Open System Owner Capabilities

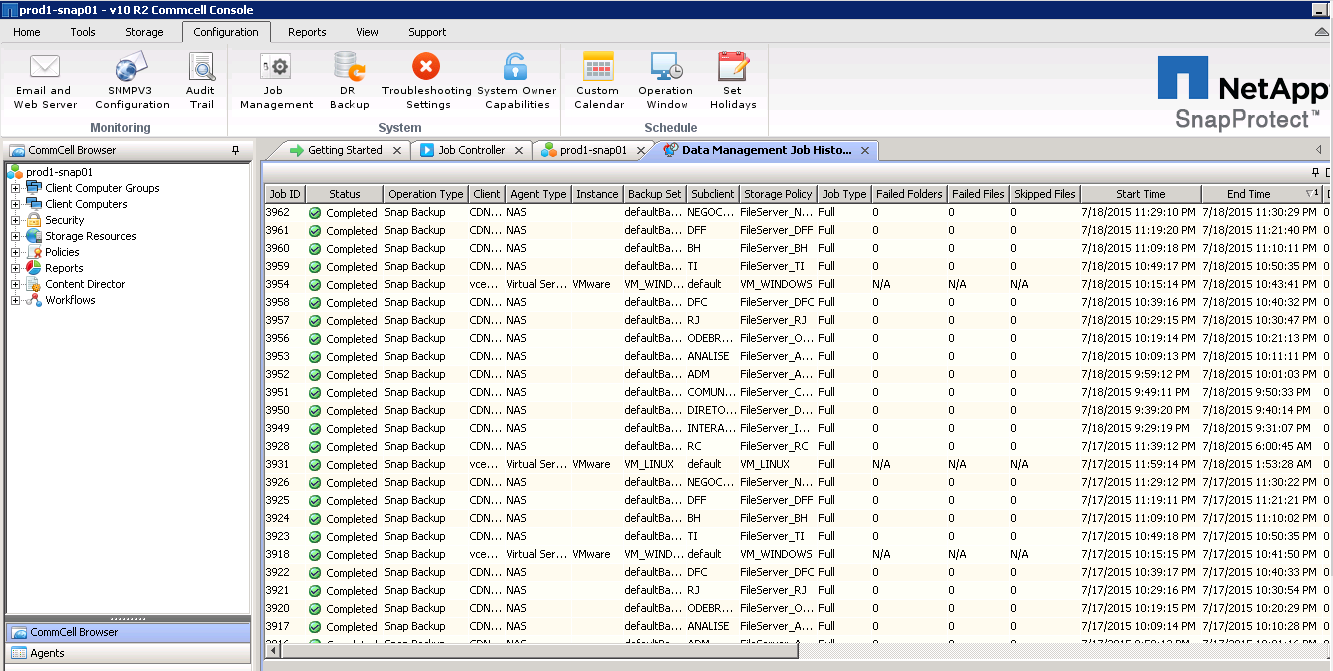515,80
